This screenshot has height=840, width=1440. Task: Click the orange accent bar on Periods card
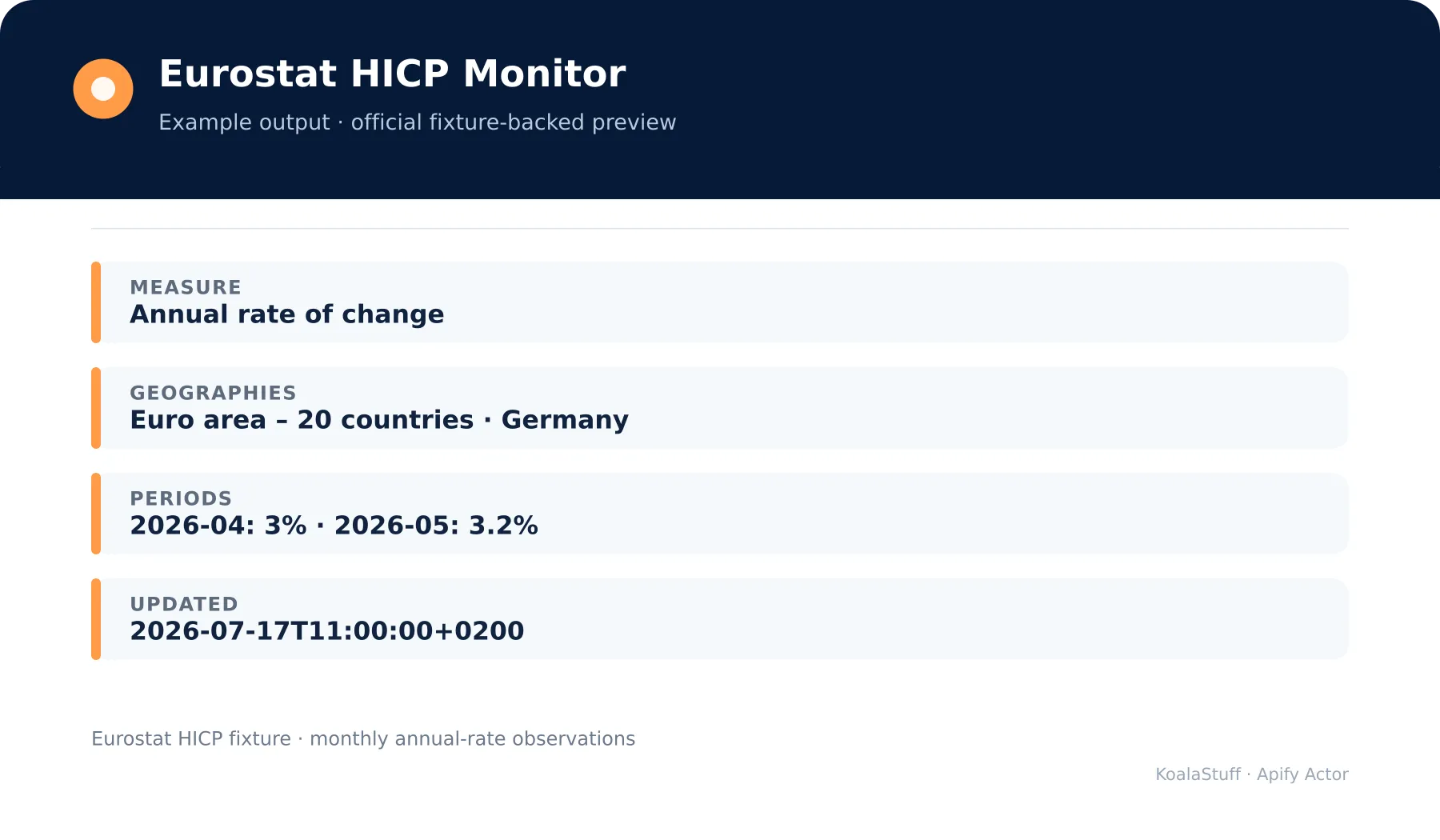tap(96, 514)
